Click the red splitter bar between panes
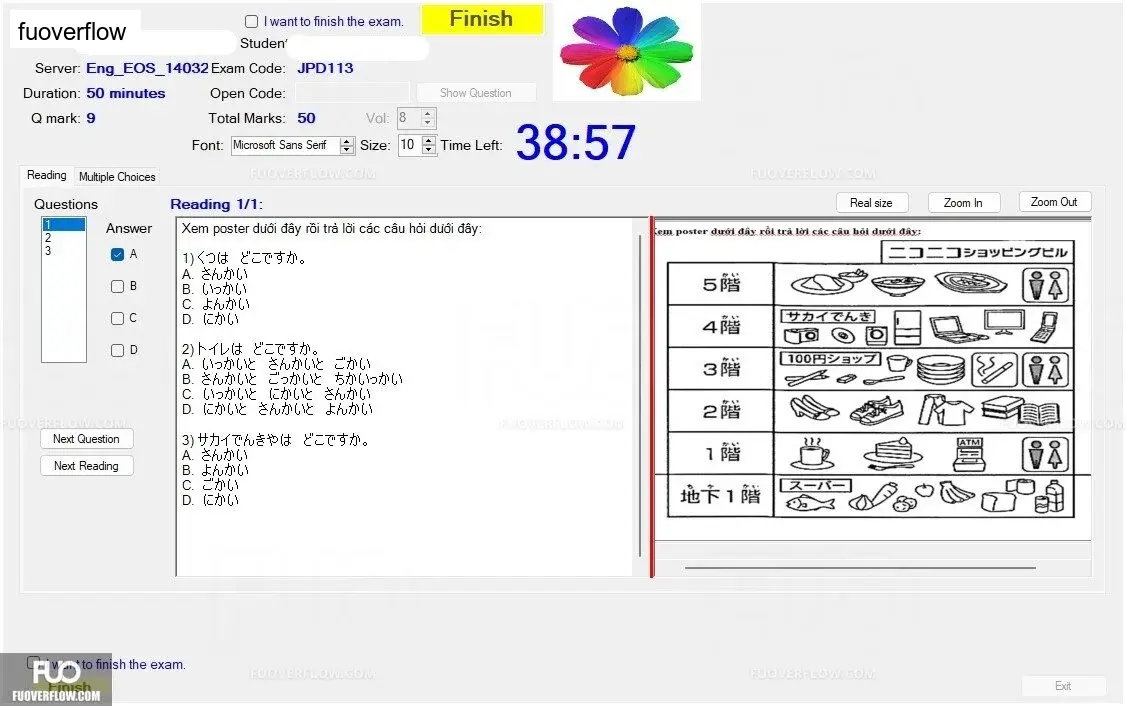This screenshot has height=706, width=1126. point(652,396)
